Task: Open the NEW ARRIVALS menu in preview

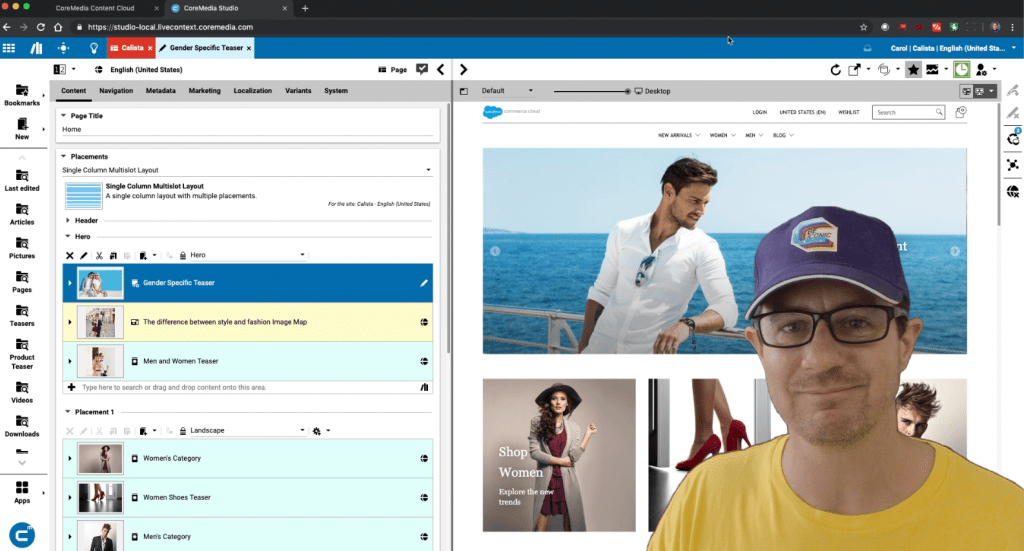Action: coord(679,135)
